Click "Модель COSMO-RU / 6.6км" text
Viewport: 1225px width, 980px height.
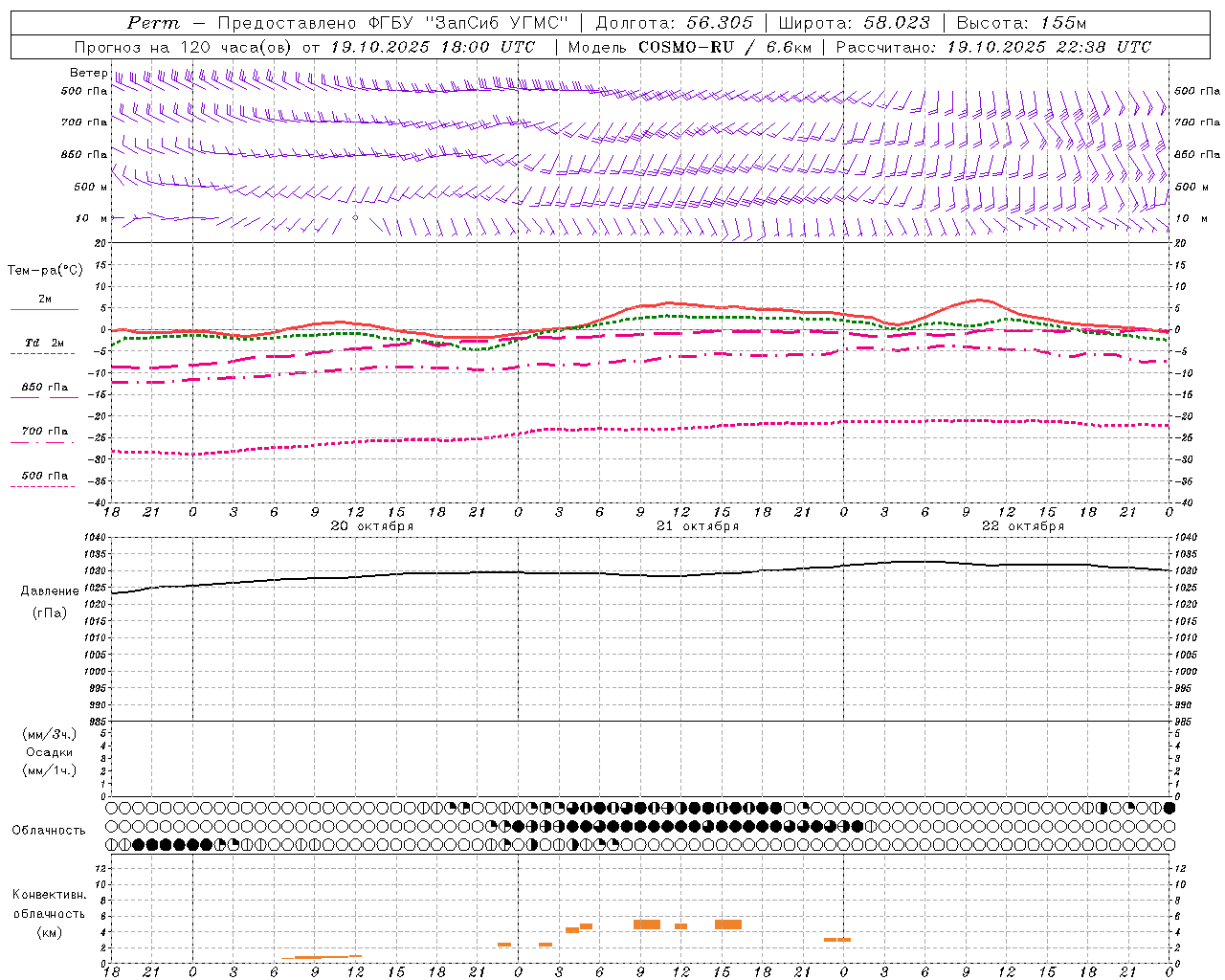point(690,47)
